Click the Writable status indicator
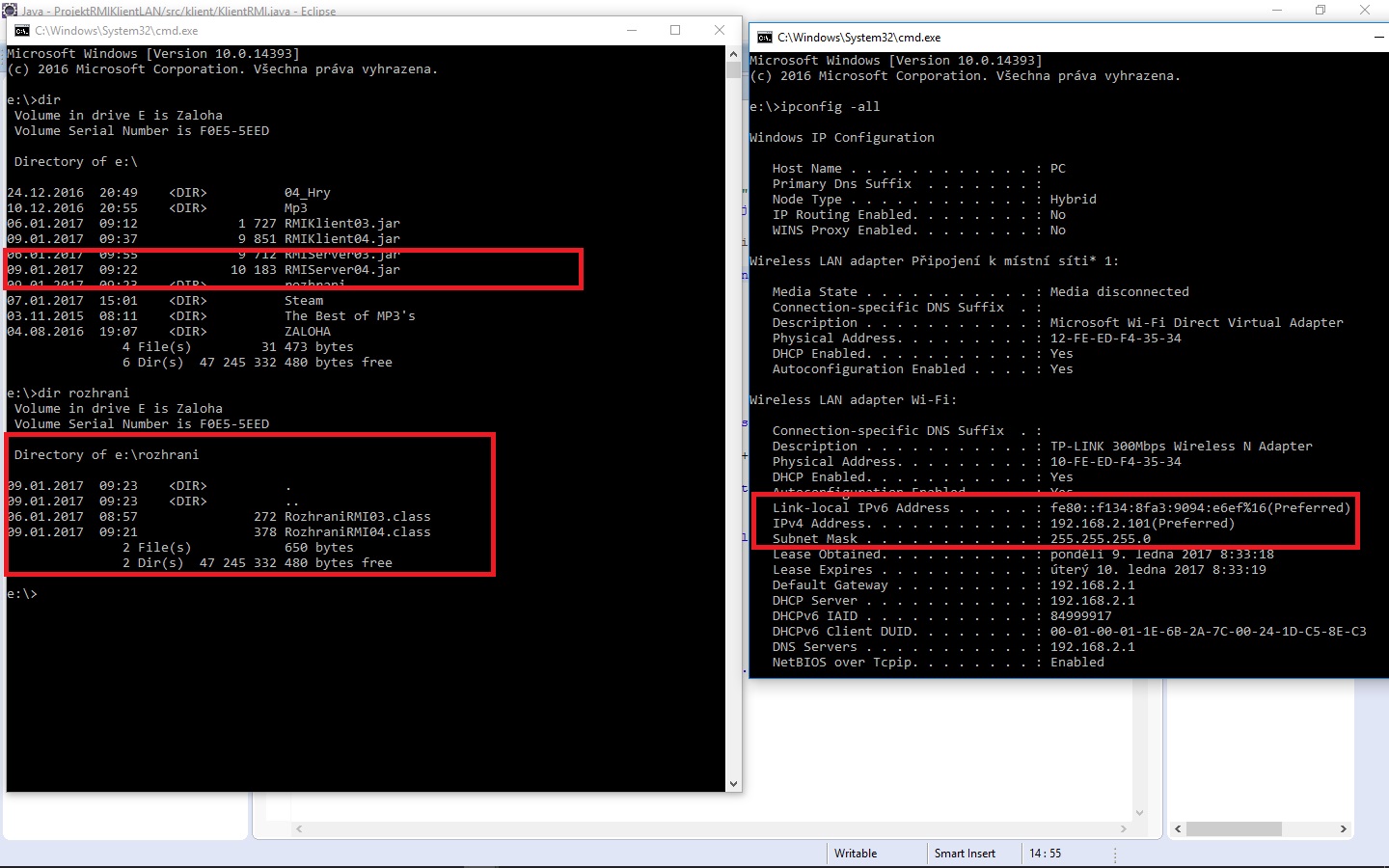Viewport: 1389px width, 868px height. (x=855, y=854)
